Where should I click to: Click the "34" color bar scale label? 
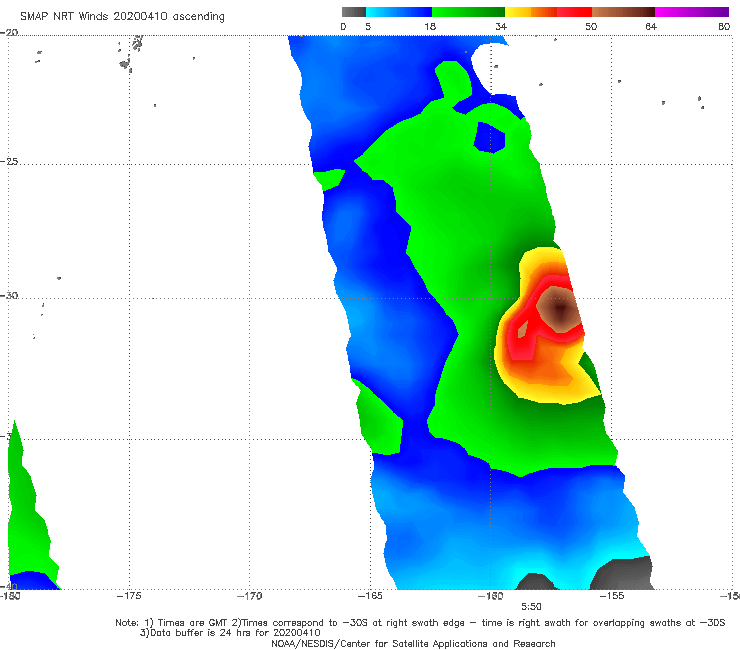point(501,26)
